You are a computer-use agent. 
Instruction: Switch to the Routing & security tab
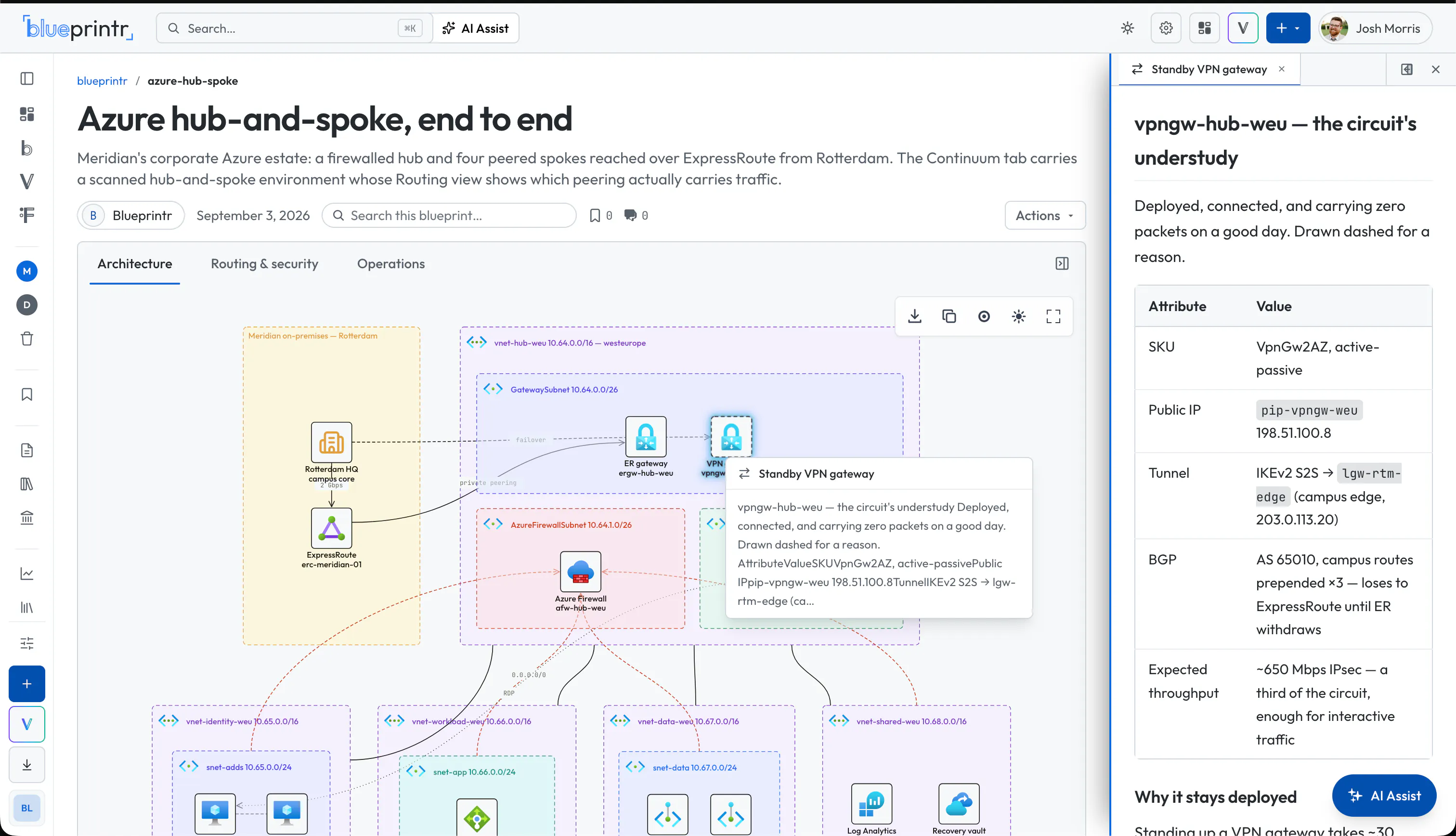pos(264,263)
